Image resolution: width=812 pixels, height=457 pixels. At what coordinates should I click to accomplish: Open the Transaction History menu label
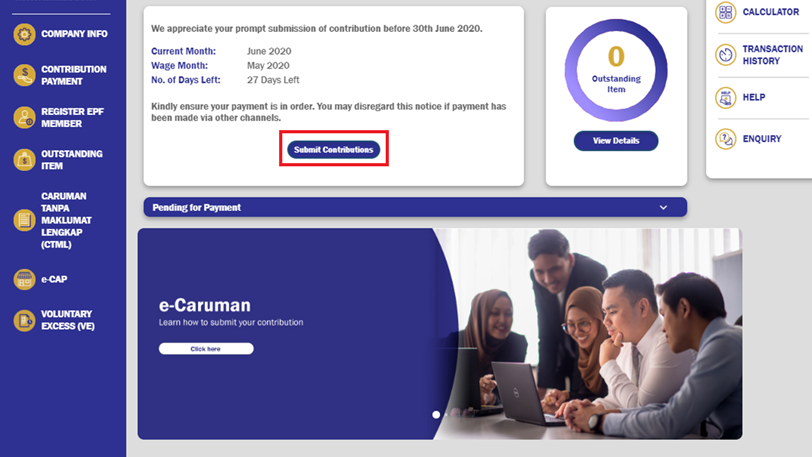coord(773,55)
